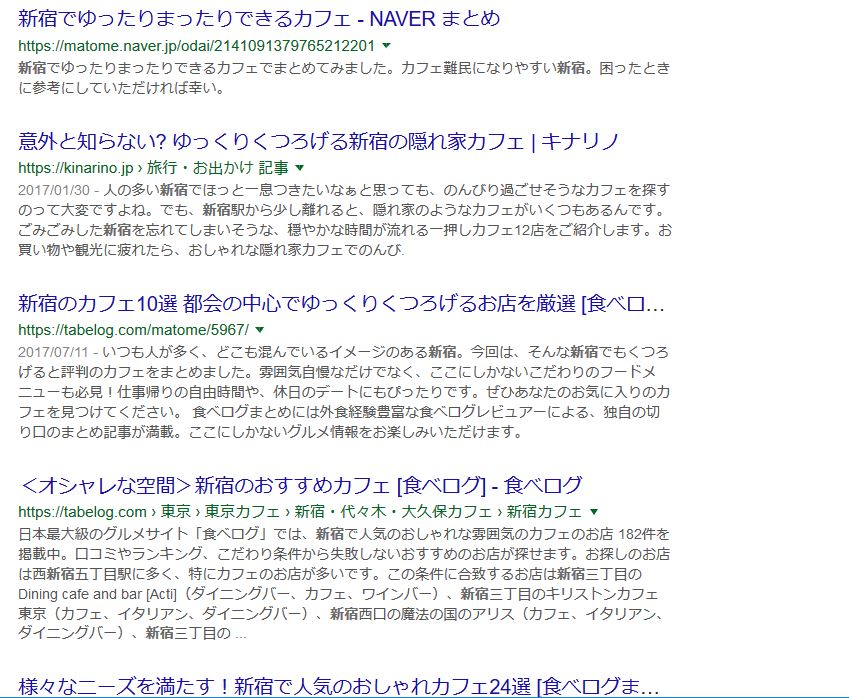Open the NAVER まとめ result title link
Viewport: 849px width, 698px height.
coord(259,19)
